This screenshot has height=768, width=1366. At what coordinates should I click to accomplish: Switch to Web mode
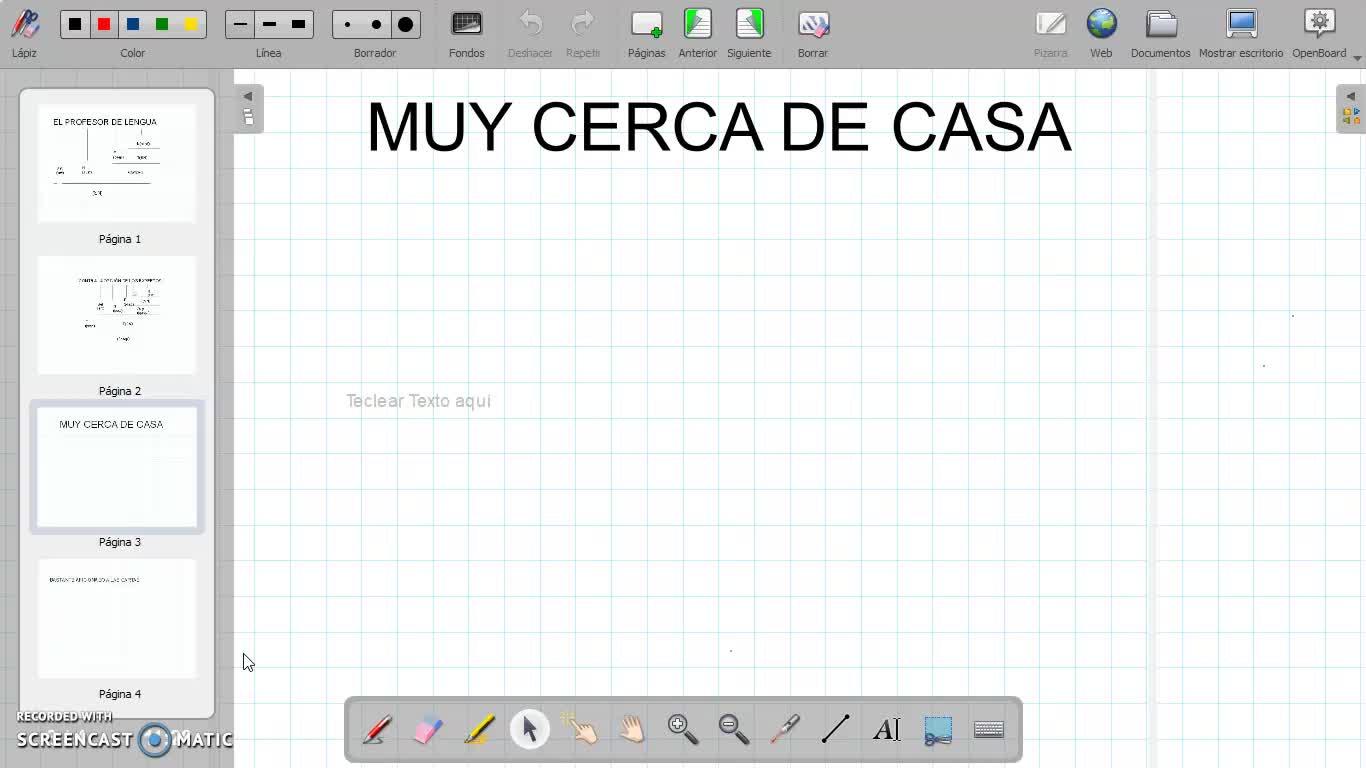pos(1101,33)
